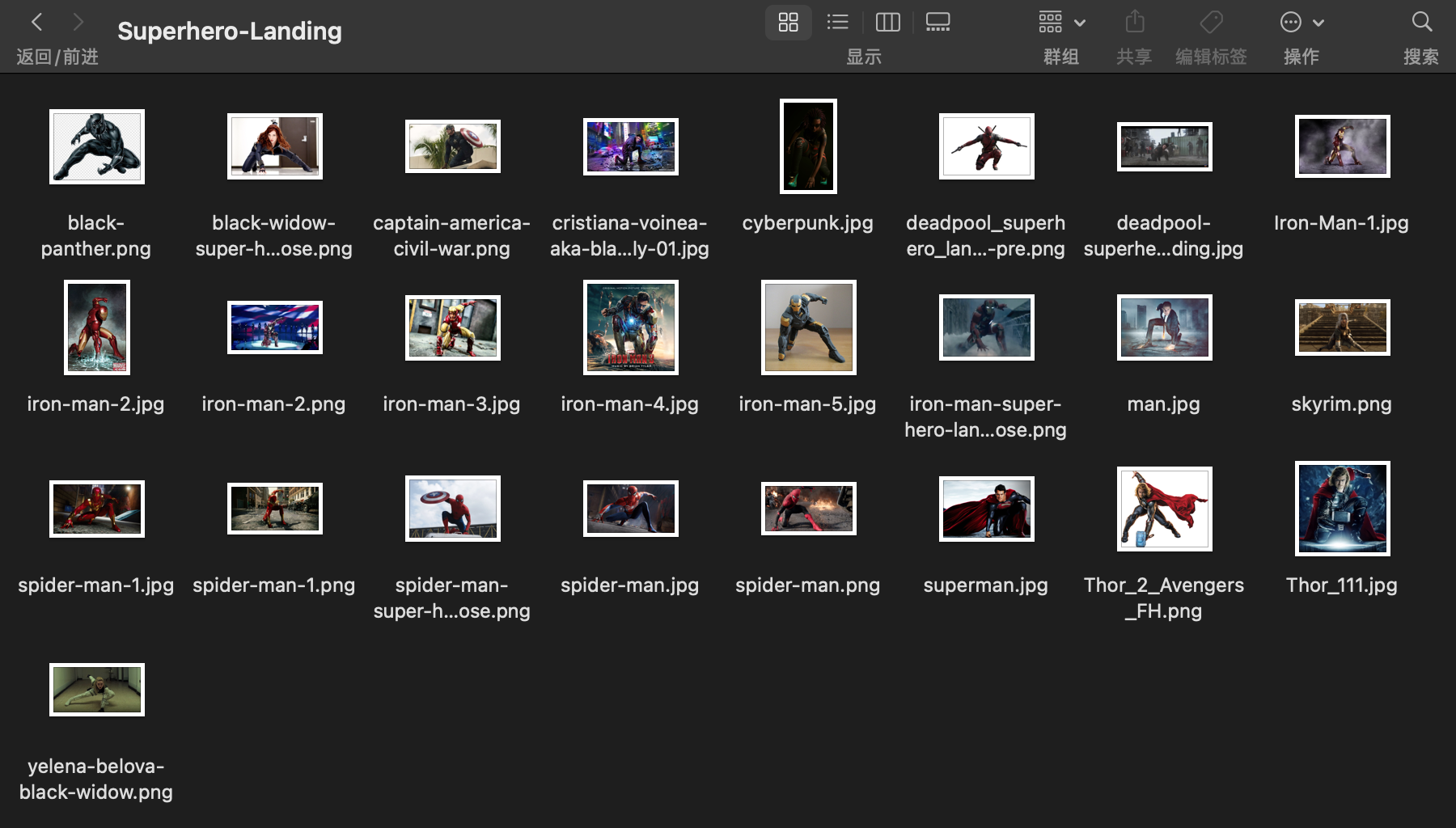Click the edit tags icon
Viewport: 1456px width, 828px height.
[1211, 22]
